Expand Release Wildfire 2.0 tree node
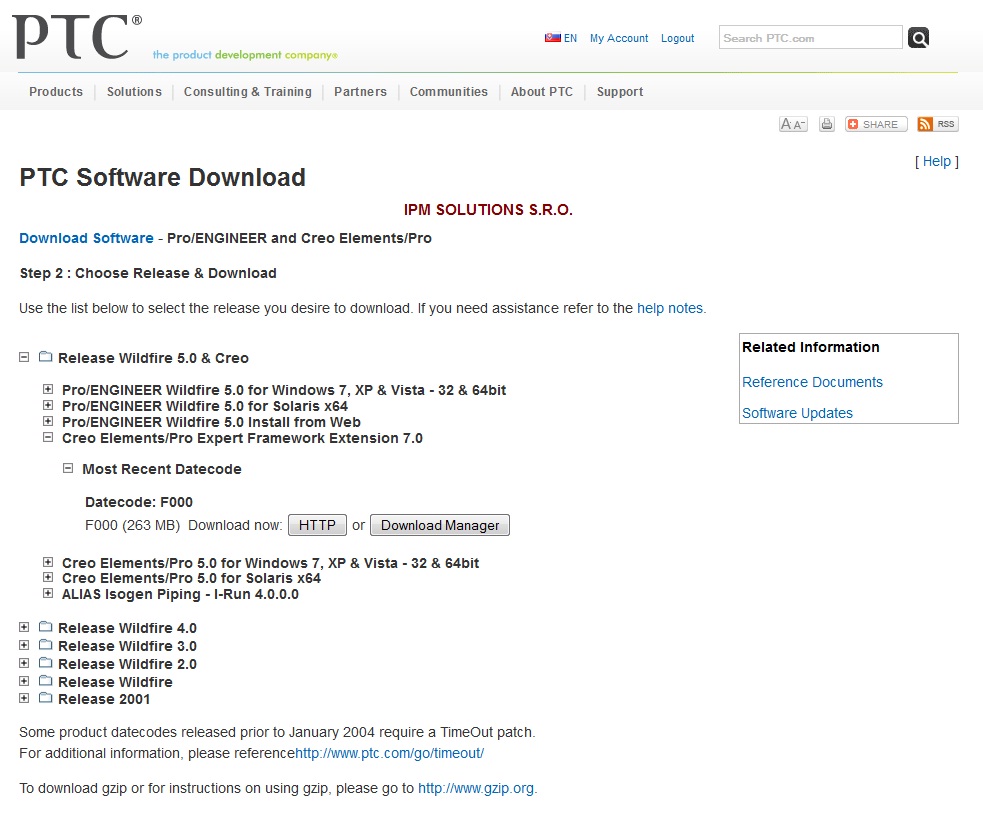The image size is (983, 815). (x=24, y=663)
